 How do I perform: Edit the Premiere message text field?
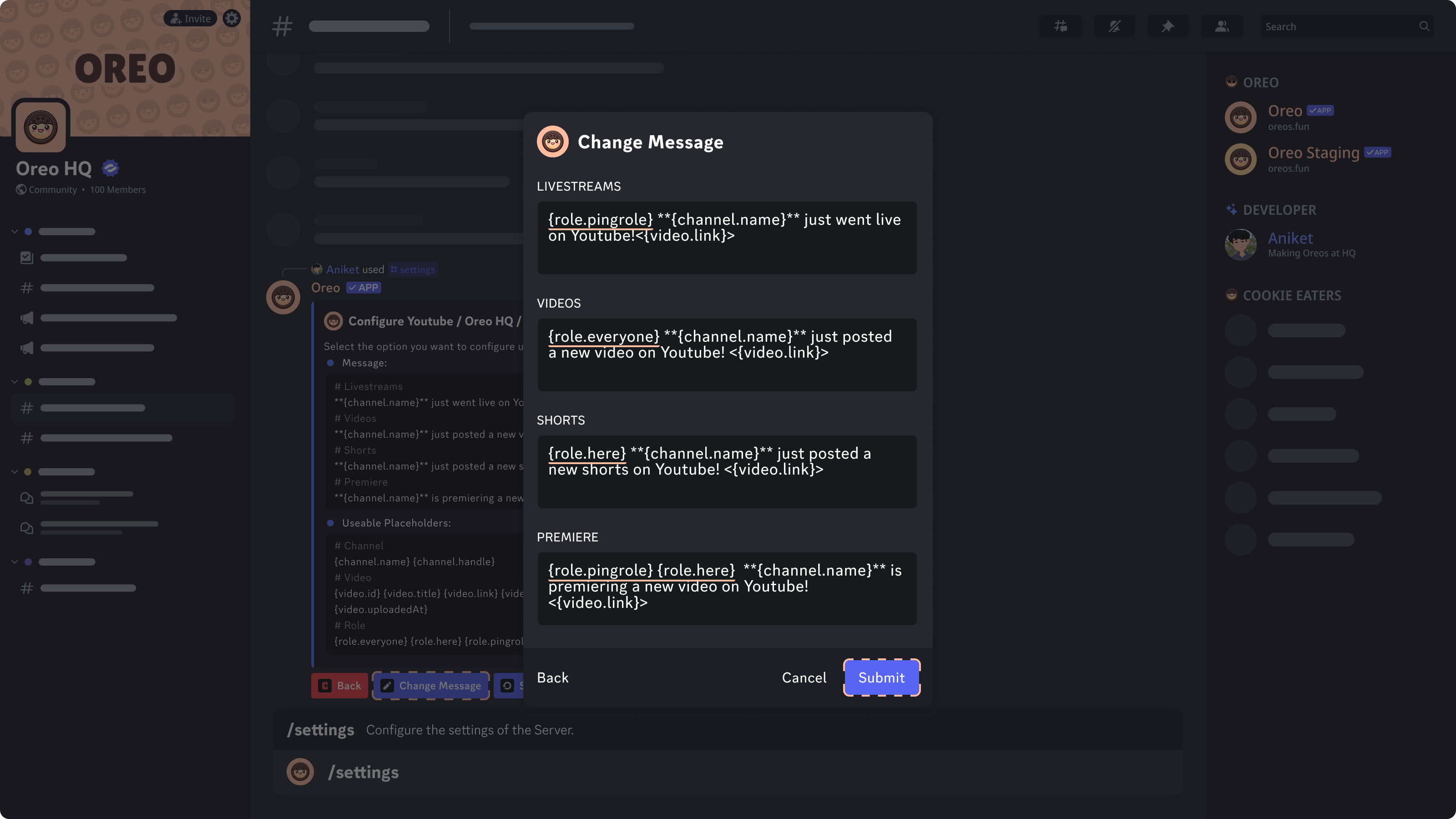[x=727, y=588]
